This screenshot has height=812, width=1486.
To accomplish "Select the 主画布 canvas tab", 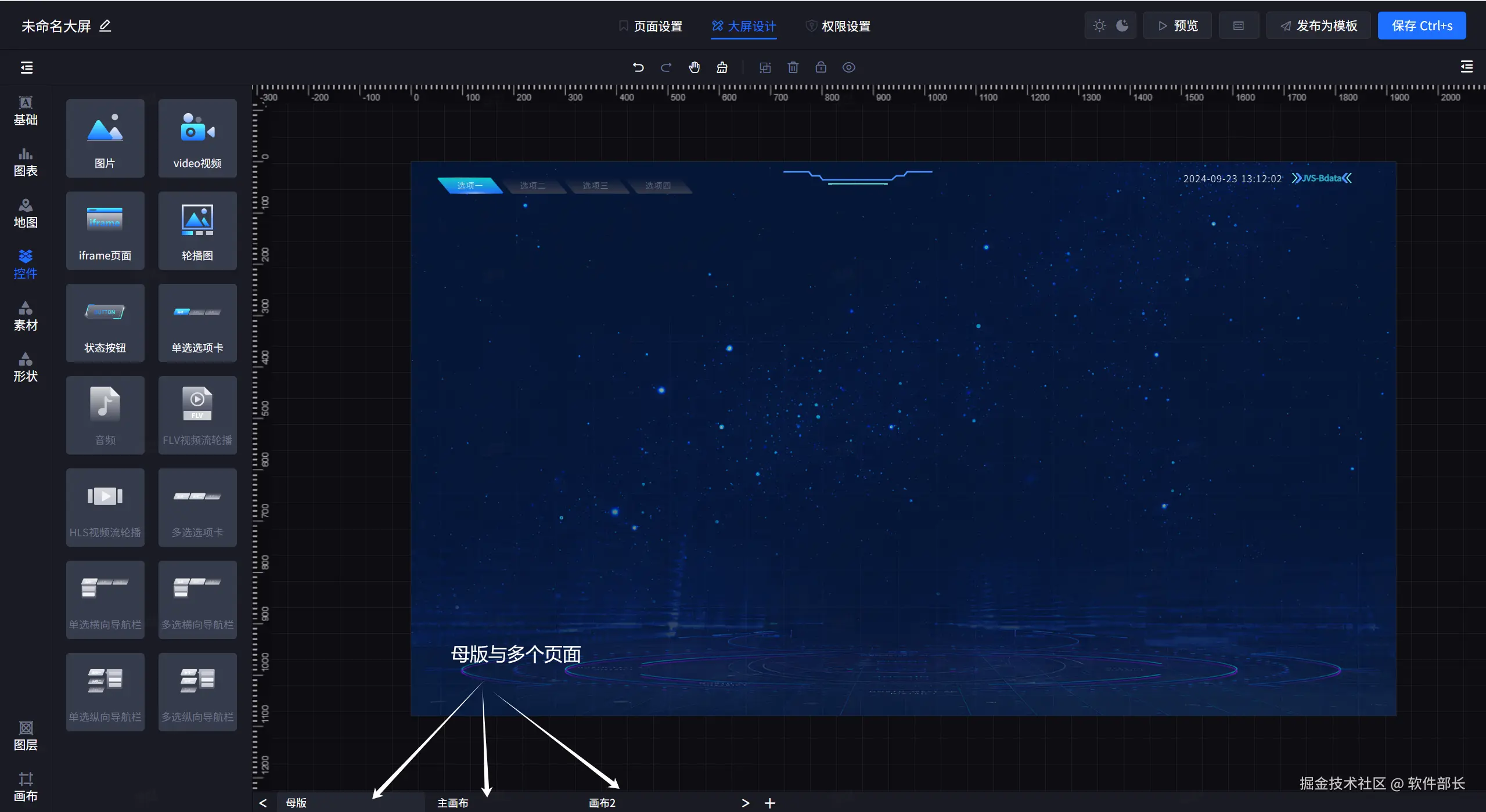I will 452,803.
